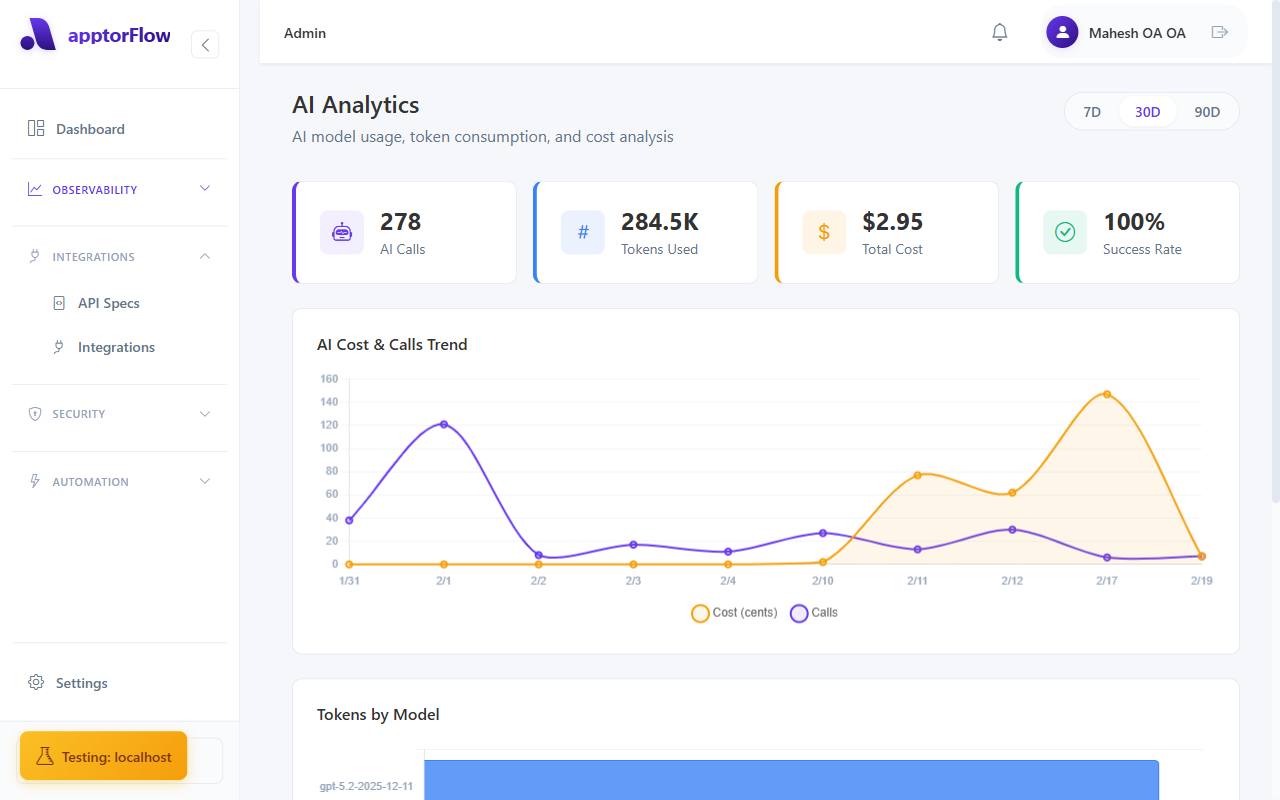
Task: Click the checkmark icon on the Success Rate card
Action: coord(1065,232)
